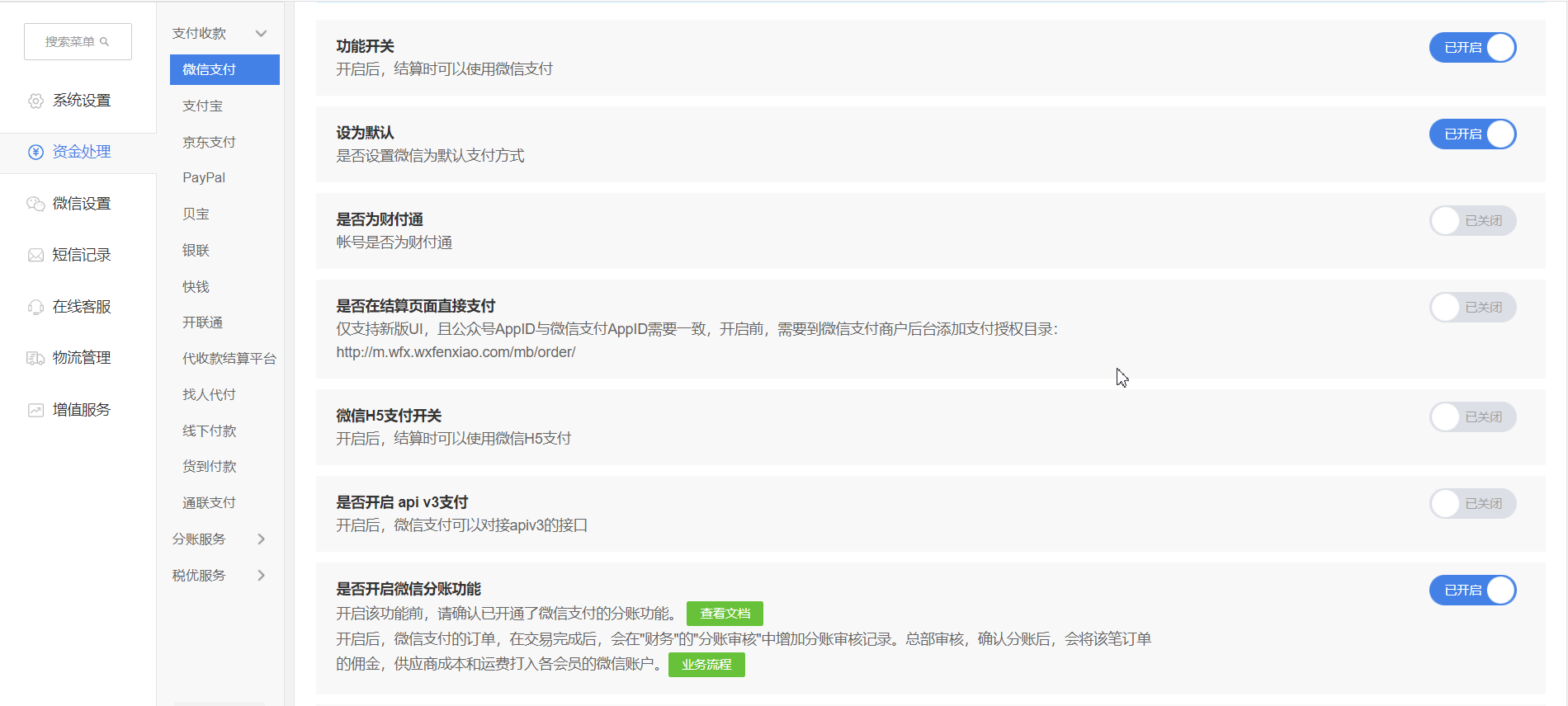
Task: Click the green 查看文档 button
Action: coord(725,614)
